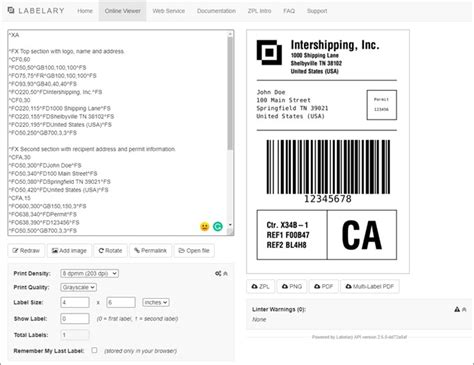Click the editor scrollbar down arrow
The image size is (474, 365).
[230, 225]
